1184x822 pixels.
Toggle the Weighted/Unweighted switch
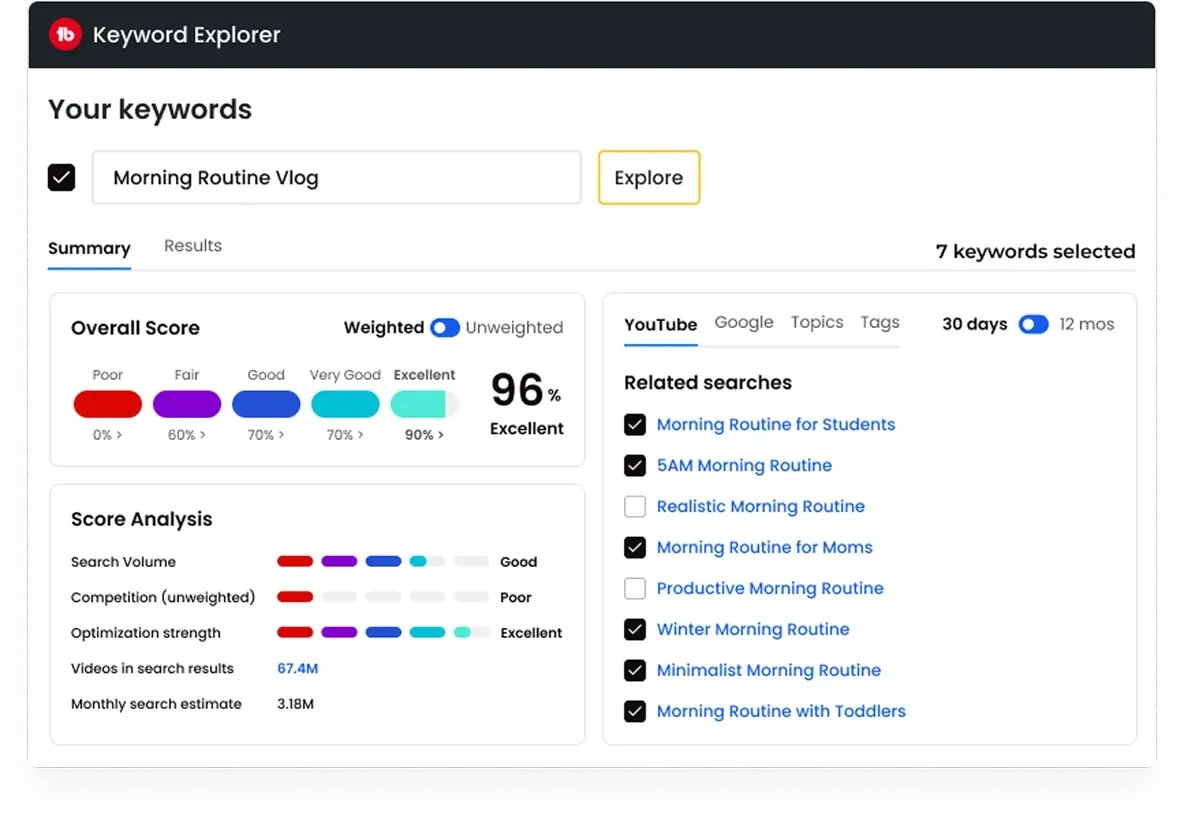tap(445, 328)
